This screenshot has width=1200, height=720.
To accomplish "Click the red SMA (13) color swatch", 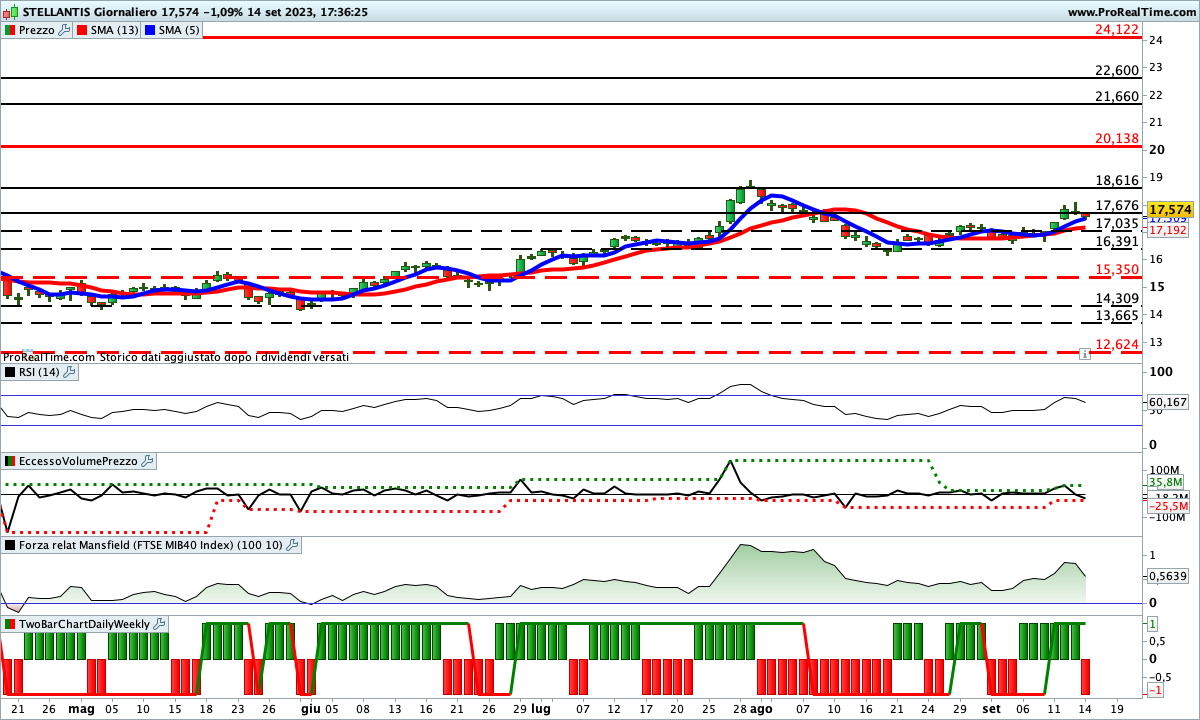I will point(81,30).
